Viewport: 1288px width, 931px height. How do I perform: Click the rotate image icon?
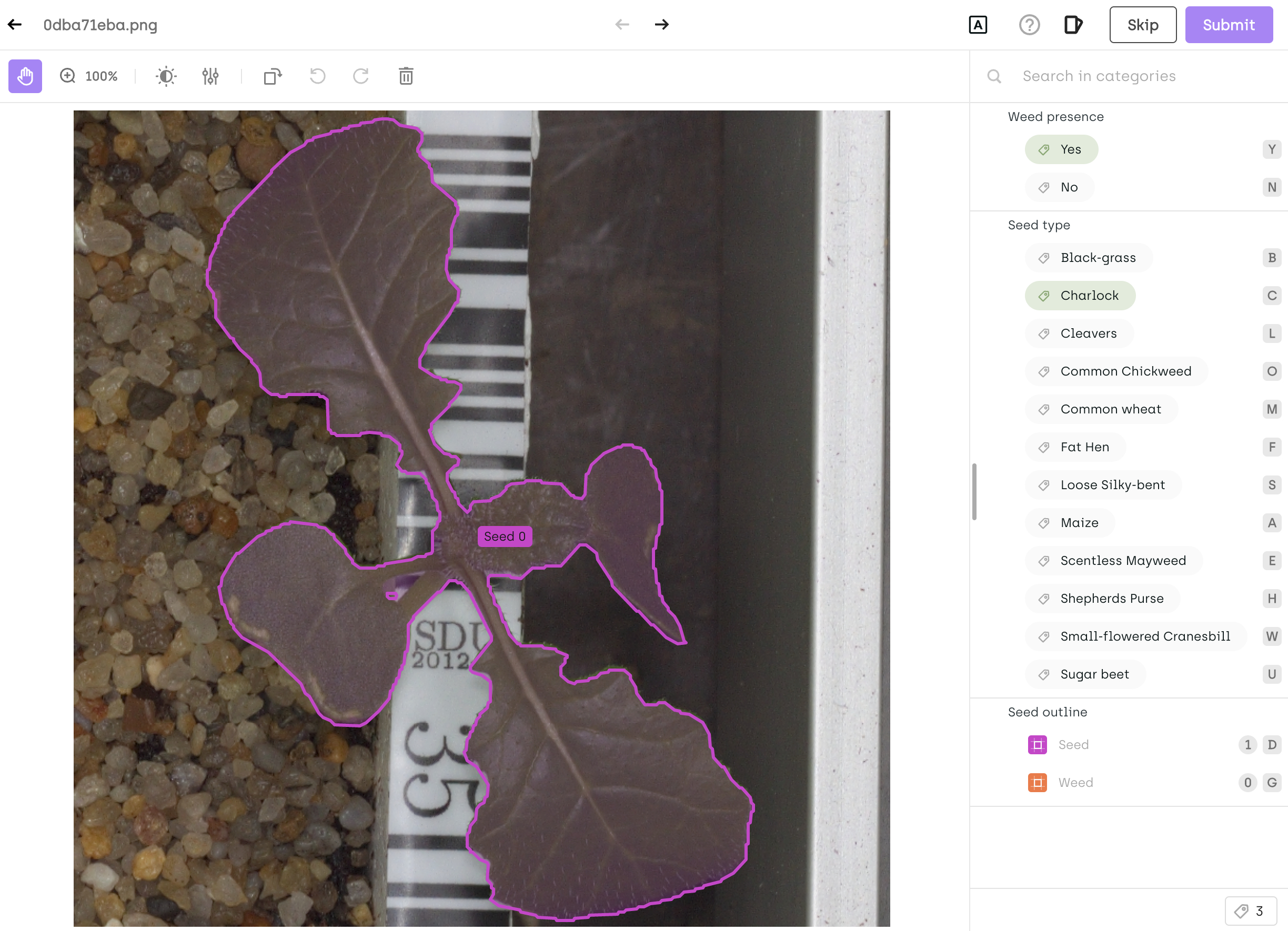point(273,76)
